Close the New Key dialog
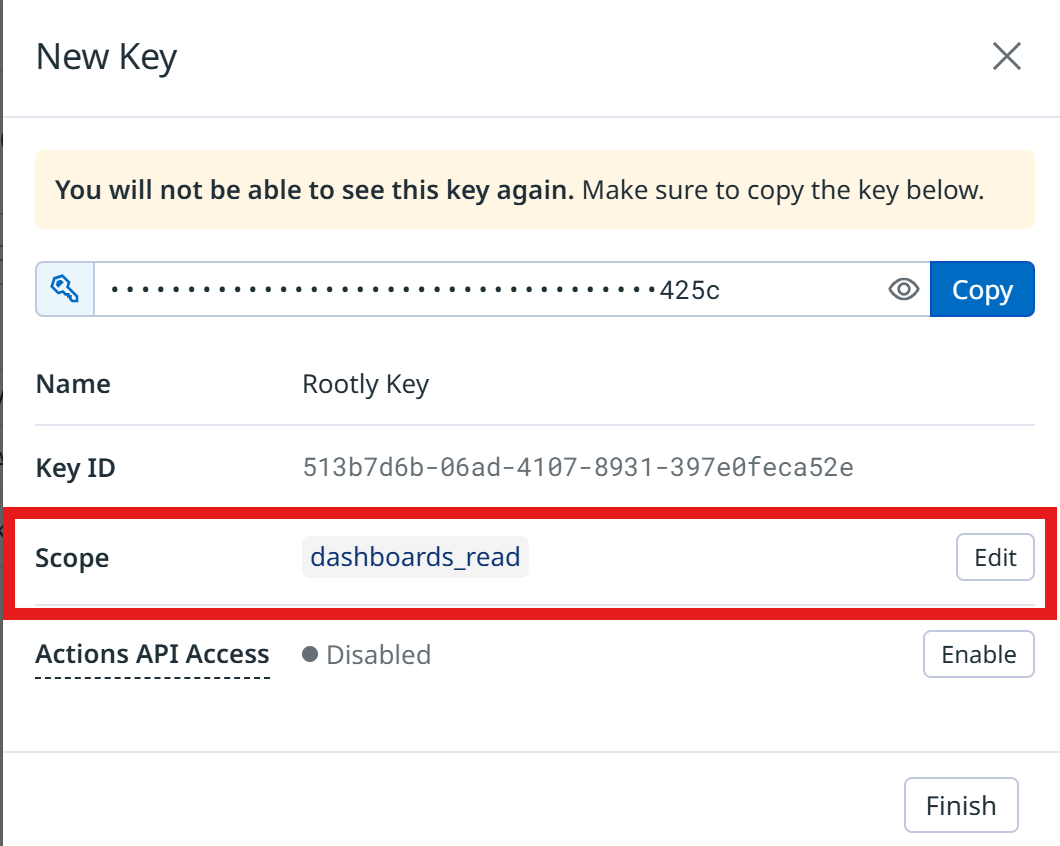This screenshot has width=1060, height=846. [x=1006, y=57]
